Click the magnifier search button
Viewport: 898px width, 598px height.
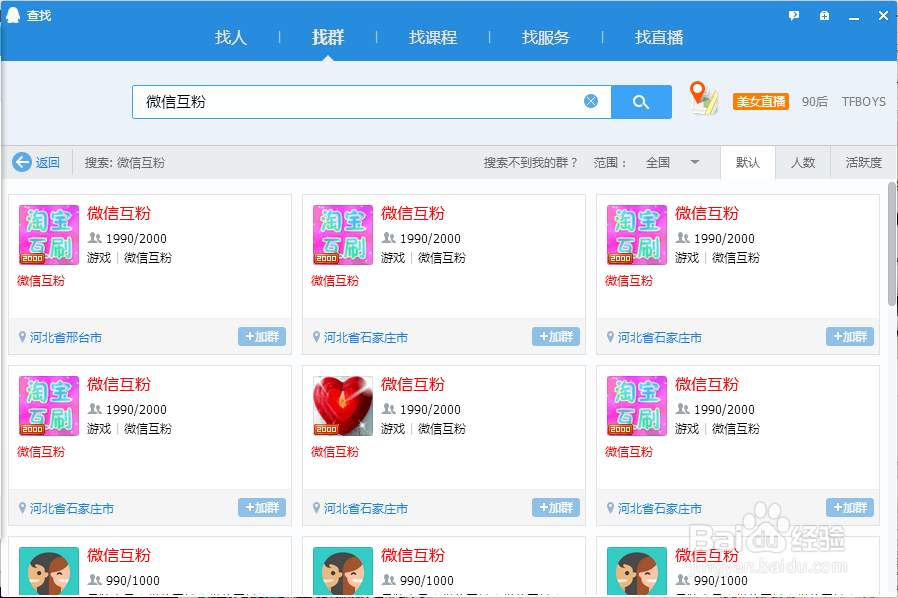coord(641,102)
